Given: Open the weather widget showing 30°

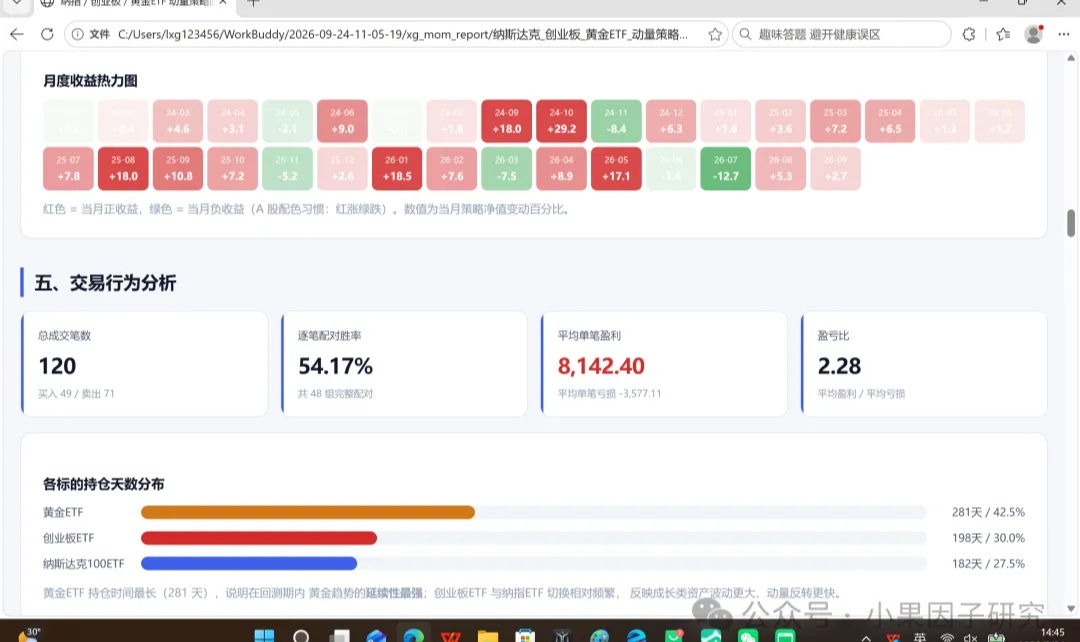Looking at the screenshot, I should [x=28, y=634].
